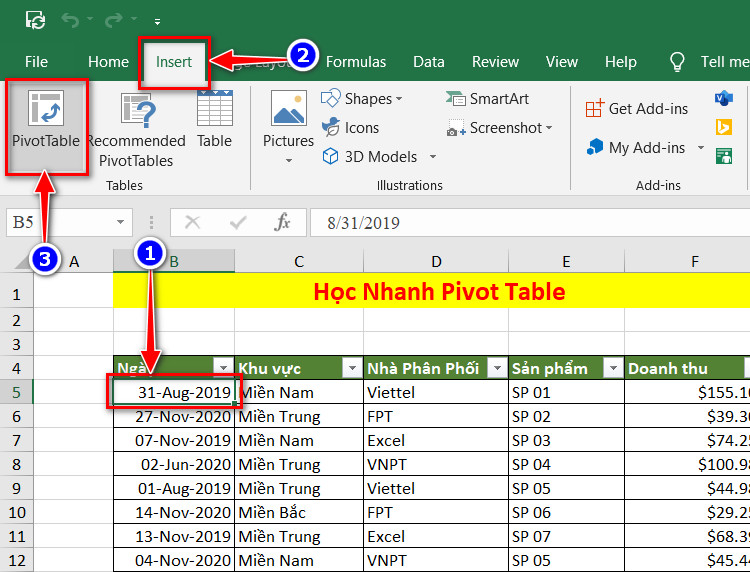Select the 14-Nov-2020 date cell
Viewport: 750px width, 572px height.
[174, 512]
